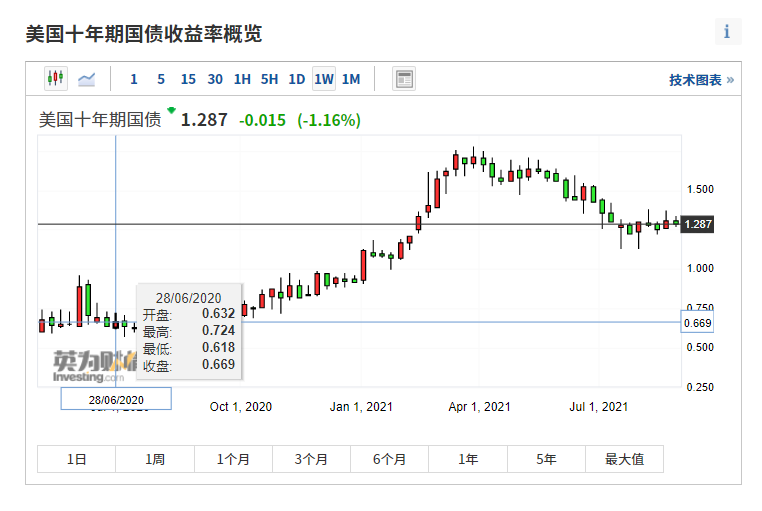Choose the 5年 time range

[x=546, y=459]
